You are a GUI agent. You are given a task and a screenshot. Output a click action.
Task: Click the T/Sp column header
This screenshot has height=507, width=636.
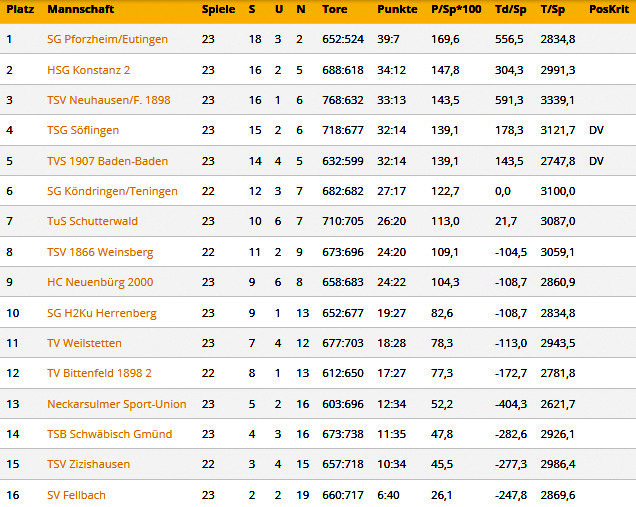tap(552, 9)
